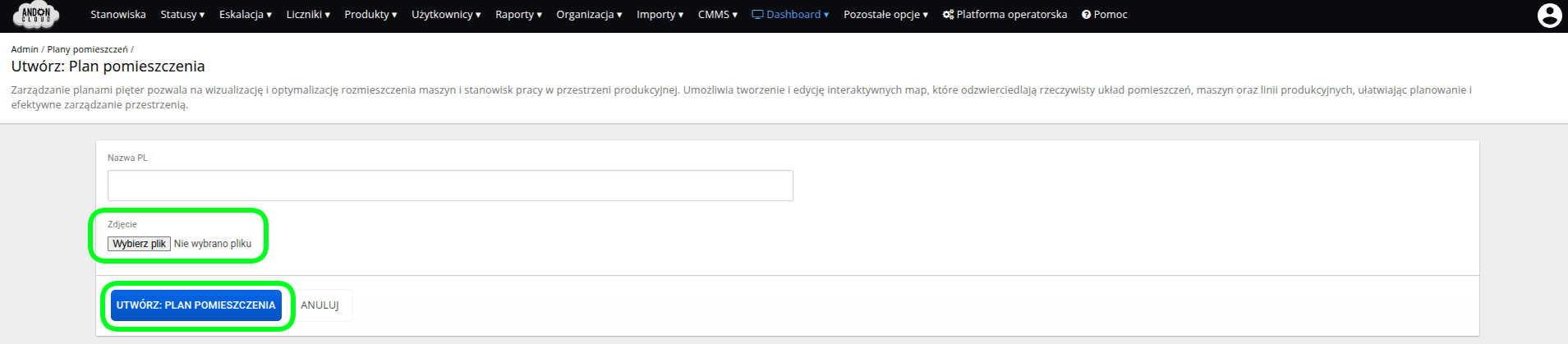Click the Andon Cloud logo
Screen dimensions: 1568x344
click(36, 15)
